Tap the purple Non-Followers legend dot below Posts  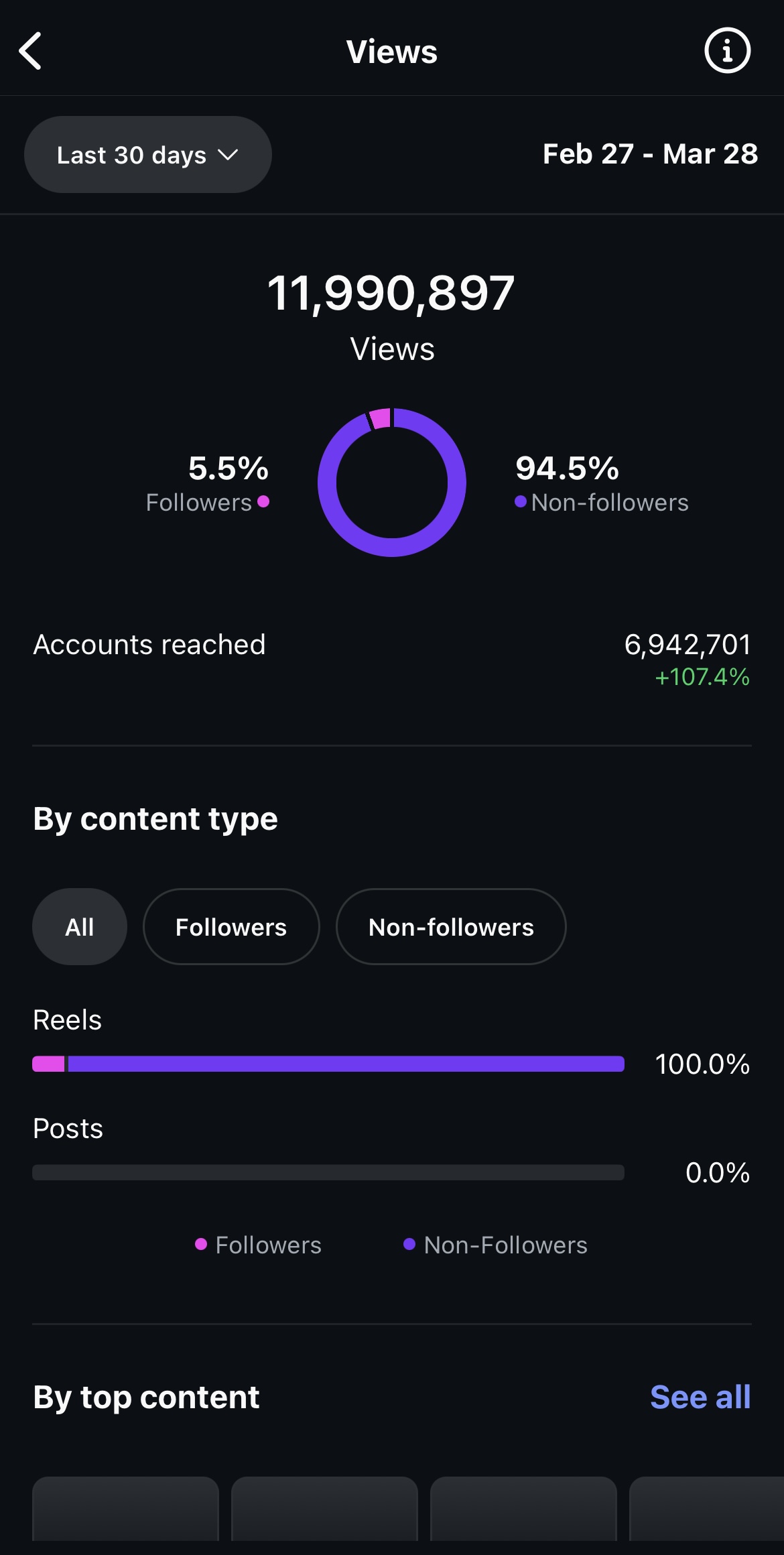[x=409, y=1245]
